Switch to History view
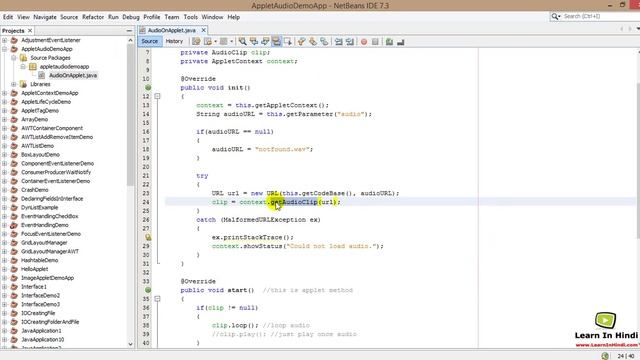The image size is (640, 360). pyautogui.click(x=174, y=41)
